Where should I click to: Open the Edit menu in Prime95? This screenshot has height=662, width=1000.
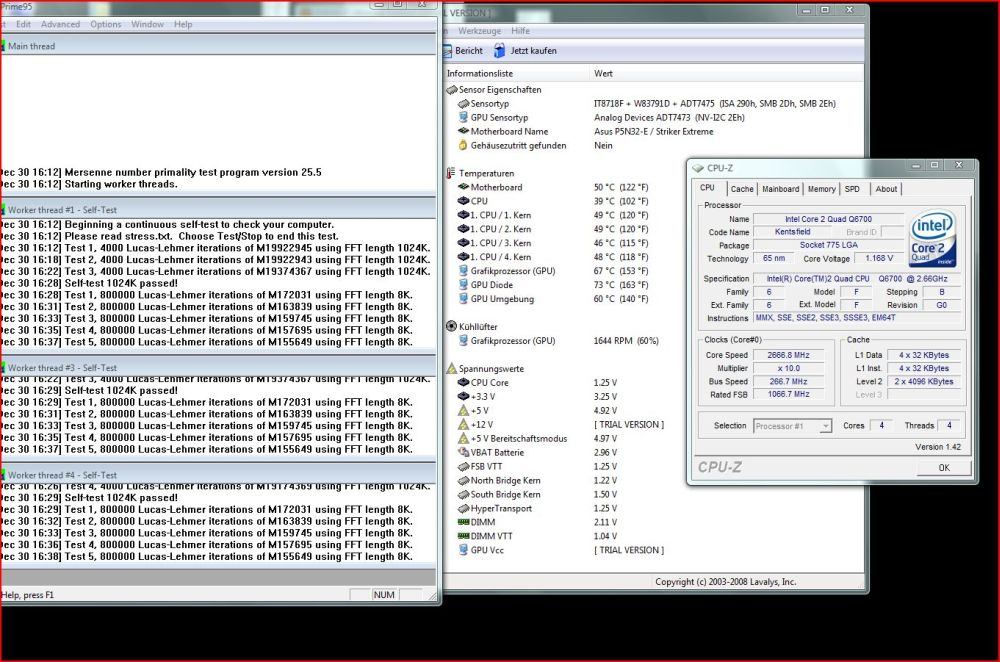24,24
